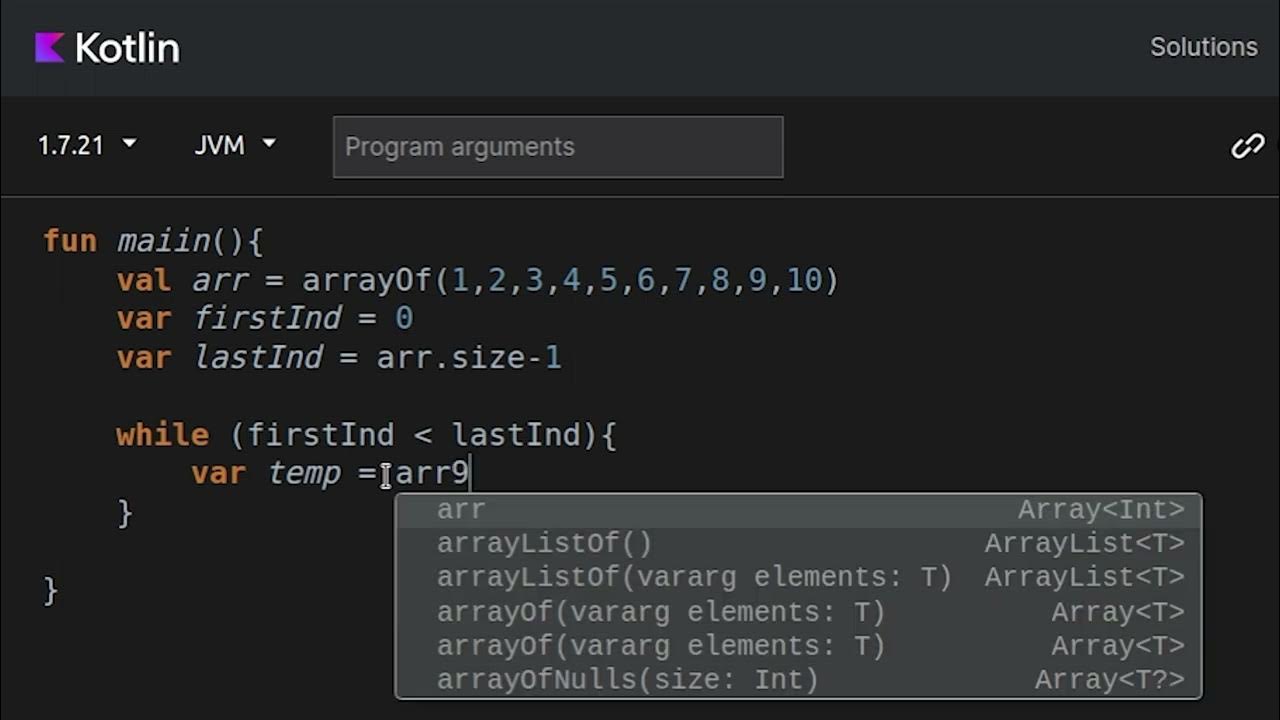The height and width of the screenshot is (720, 1280).
Task: Pick arrayListOf(vararg elements: T) suggestion
Action: pos(798,578)
